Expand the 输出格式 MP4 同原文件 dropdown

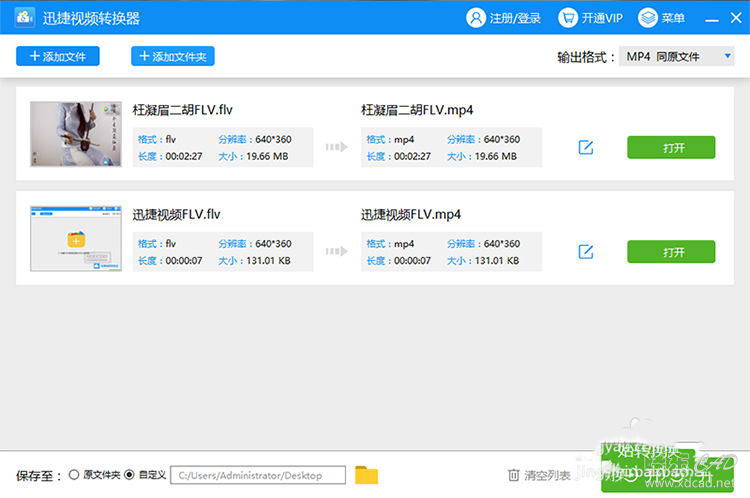676,56
